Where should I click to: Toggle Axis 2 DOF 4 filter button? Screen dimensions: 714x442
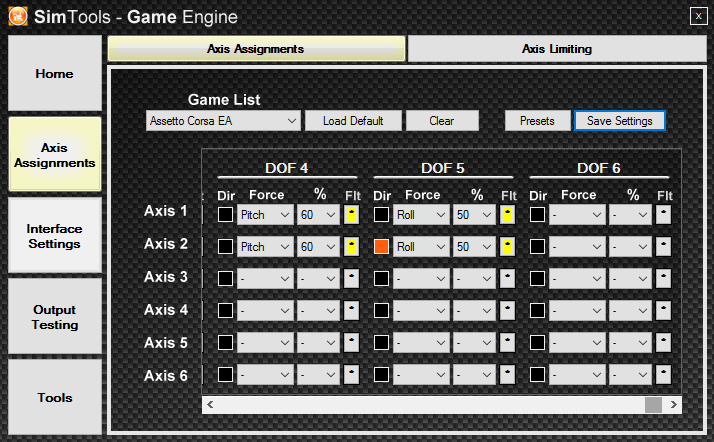[x=352, y=246]
